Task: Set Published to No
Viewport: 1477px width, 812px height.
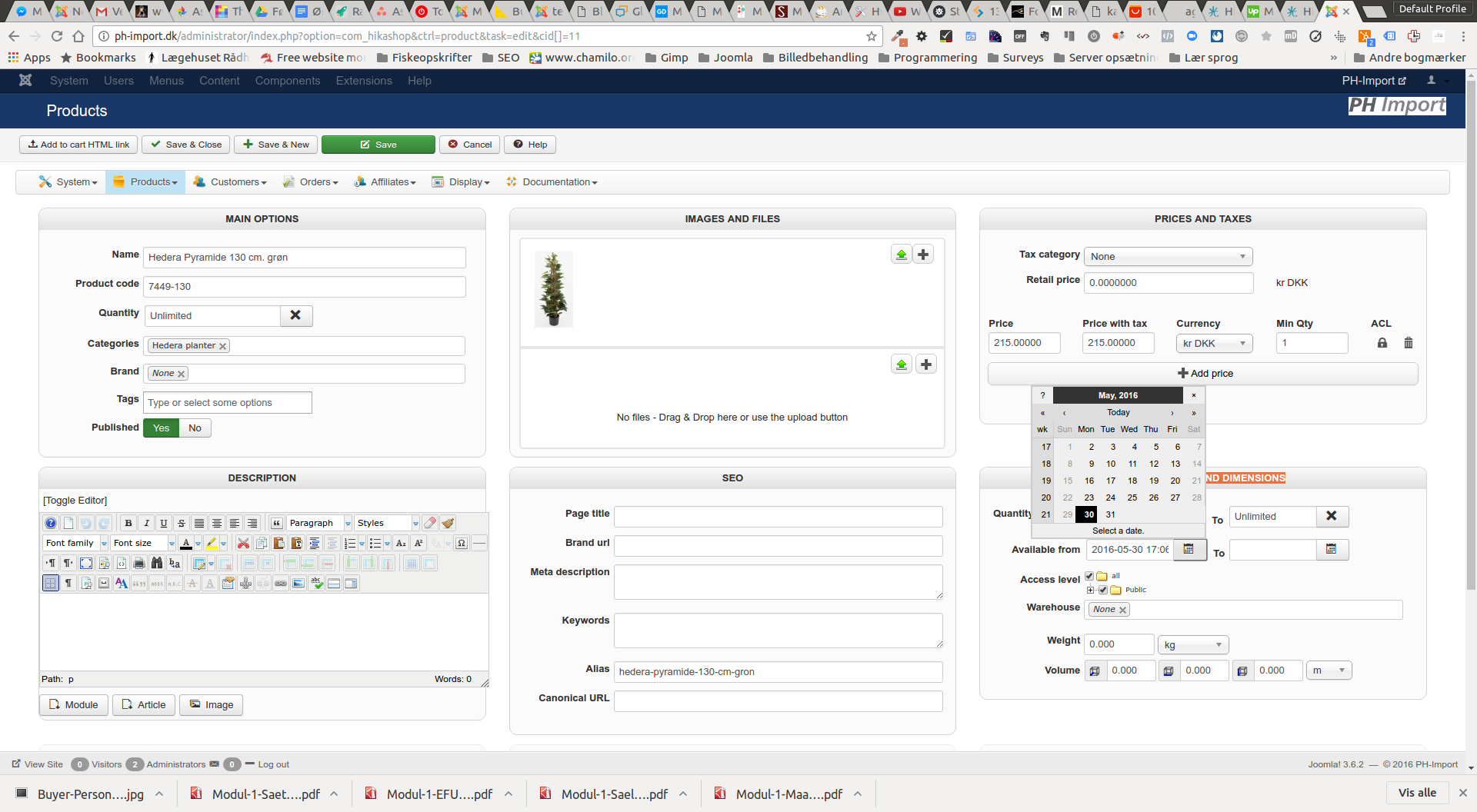Action: (195, 428)
